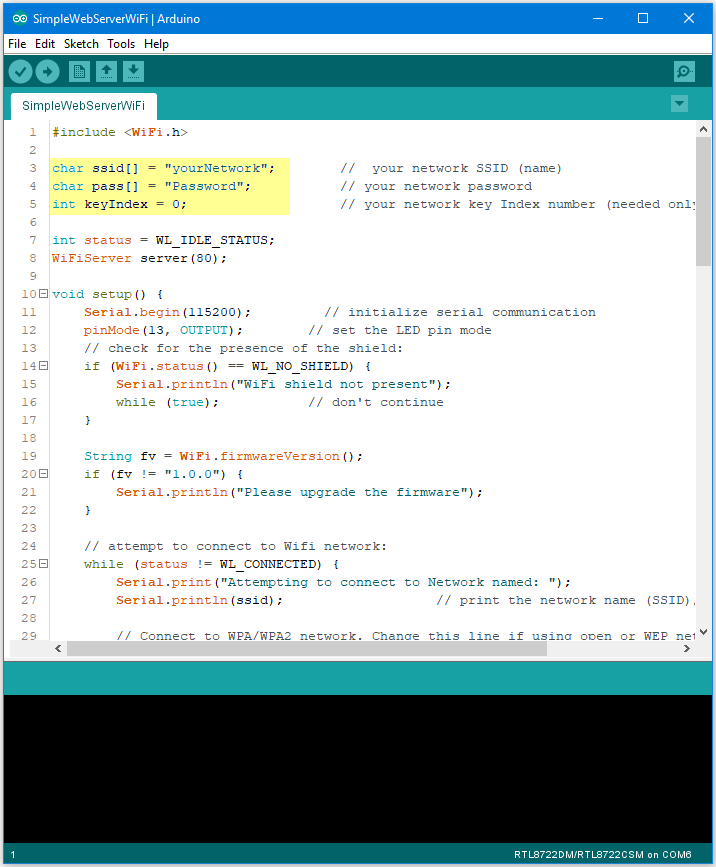Click keyIndex on line 5

point(116,204)
